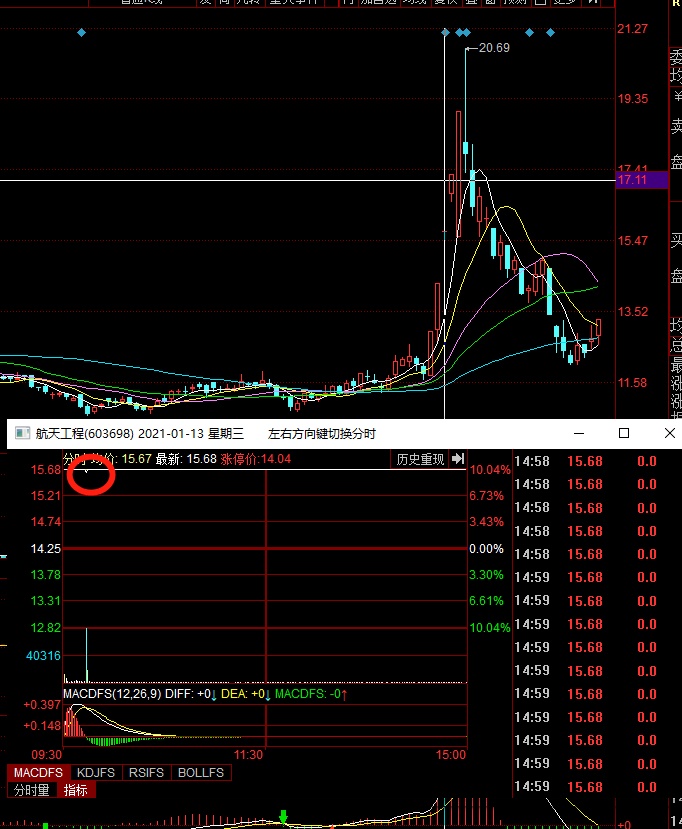682x829 pixels.
Task: Switch to the KDJFS indicator tab
Action: [96, 772]
